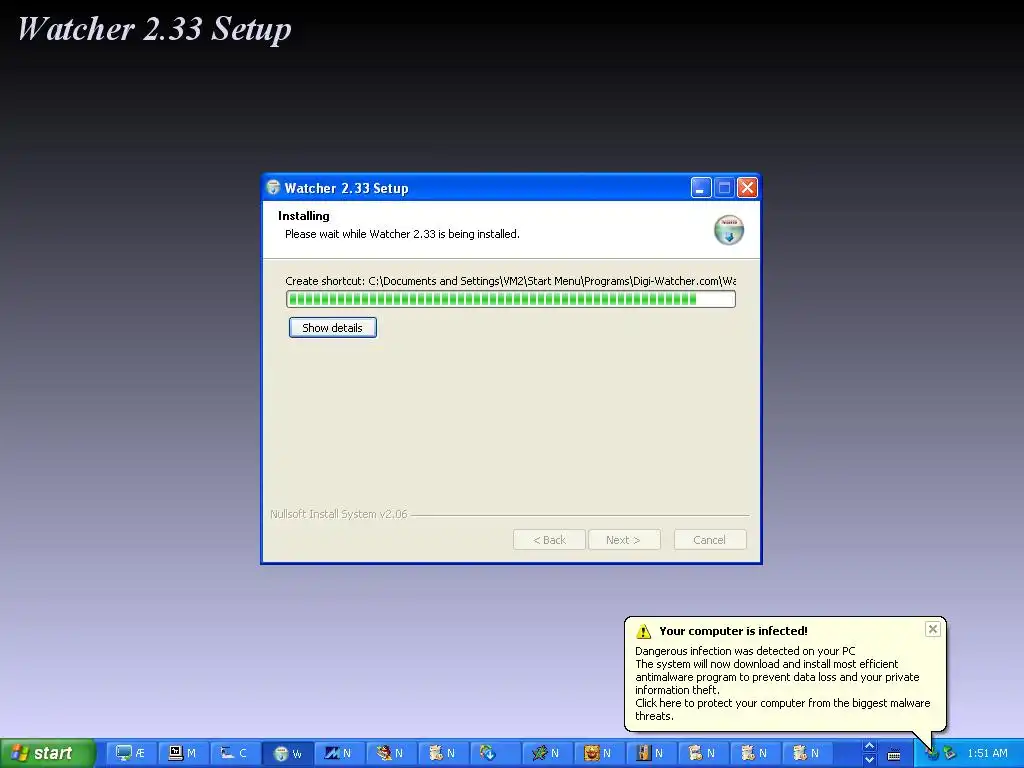Show next taskbar row with down arrow

[x=869, y=760]
